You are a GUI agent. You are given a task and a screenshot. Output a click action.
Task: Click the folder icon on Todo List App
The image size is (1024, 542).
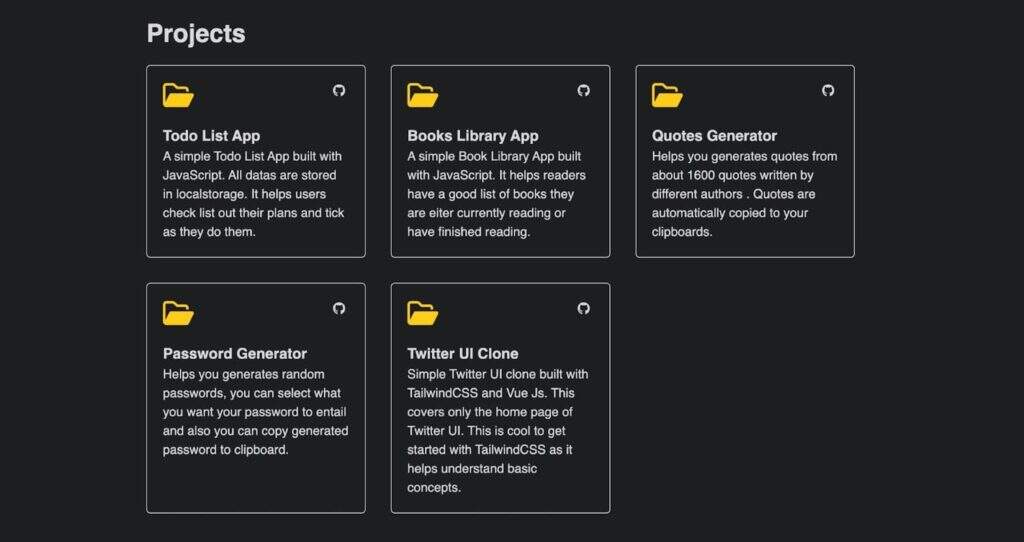tap(178, 95)
